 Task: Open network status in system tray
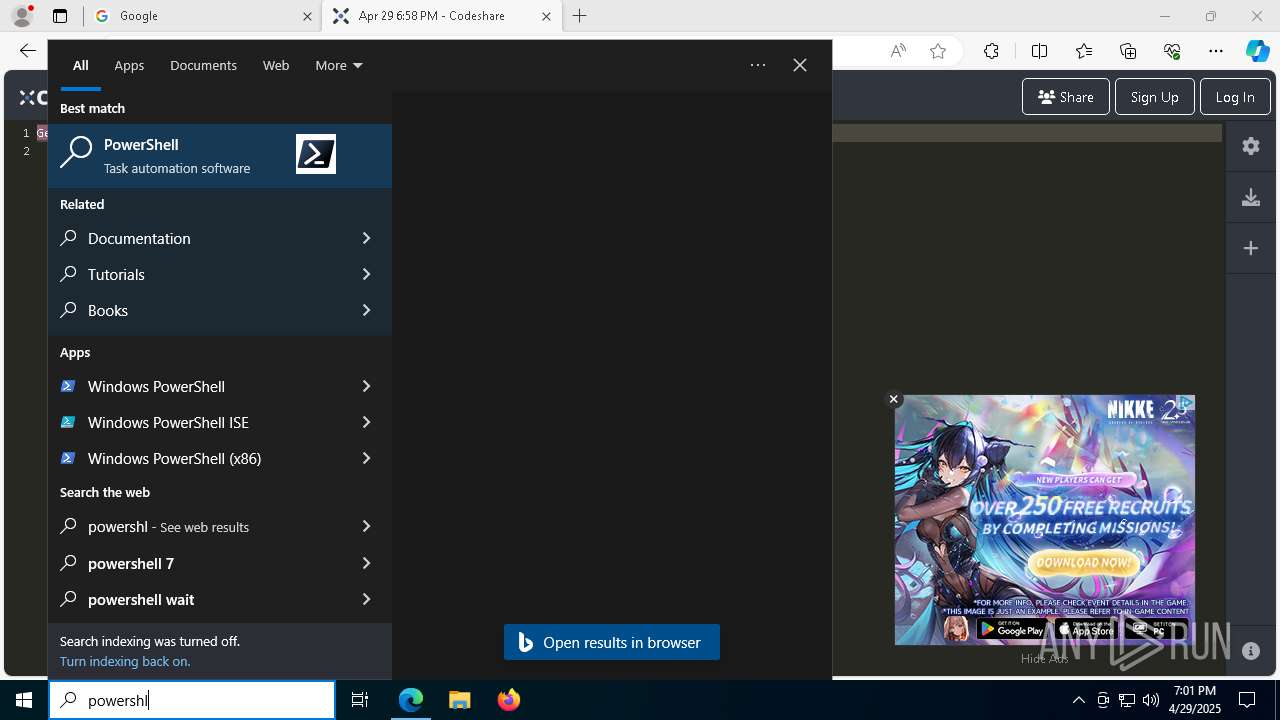[1127, 700]
